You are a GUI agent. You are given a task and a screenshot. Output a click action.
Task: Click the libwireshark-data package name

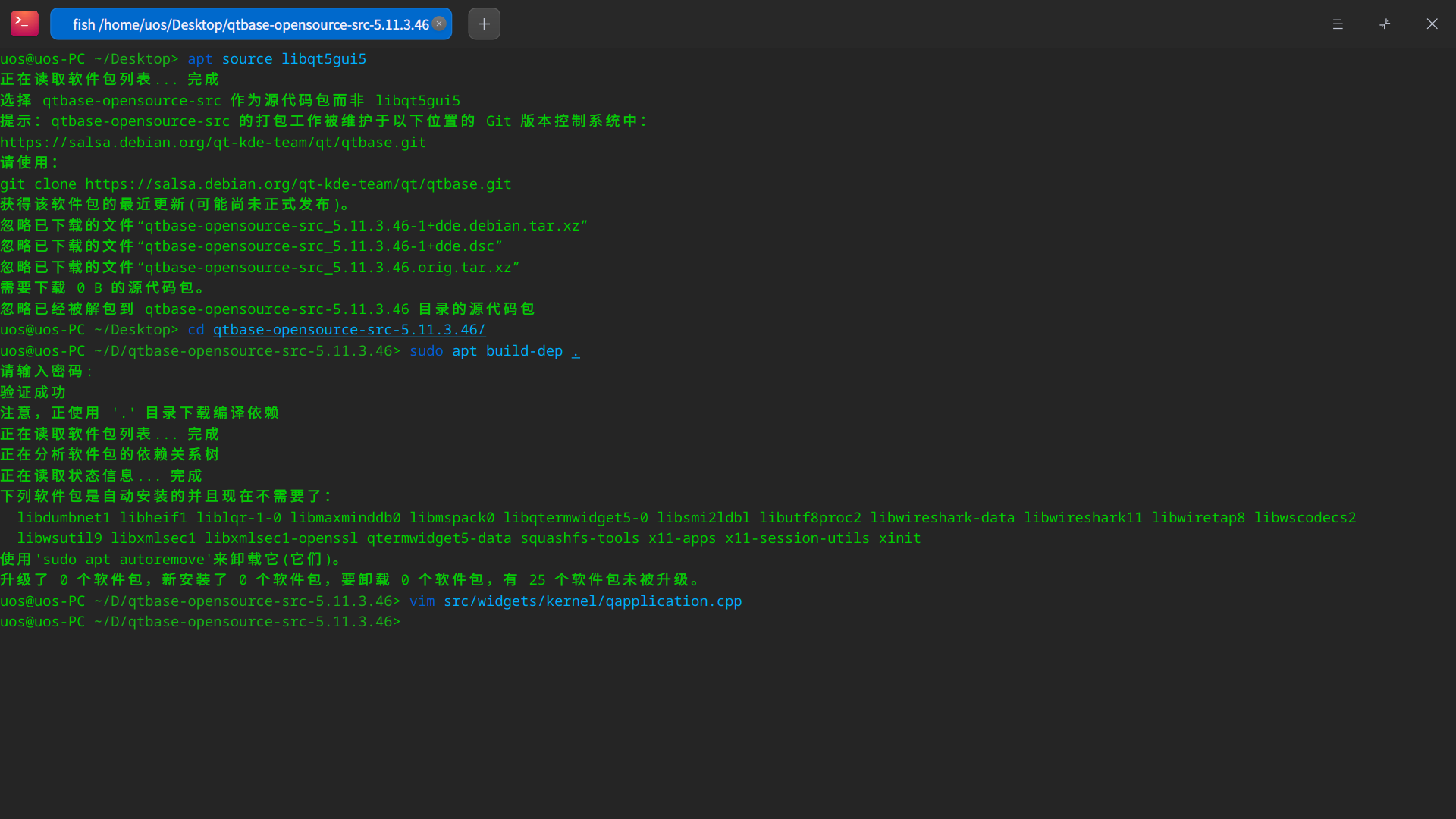point(942,518)
